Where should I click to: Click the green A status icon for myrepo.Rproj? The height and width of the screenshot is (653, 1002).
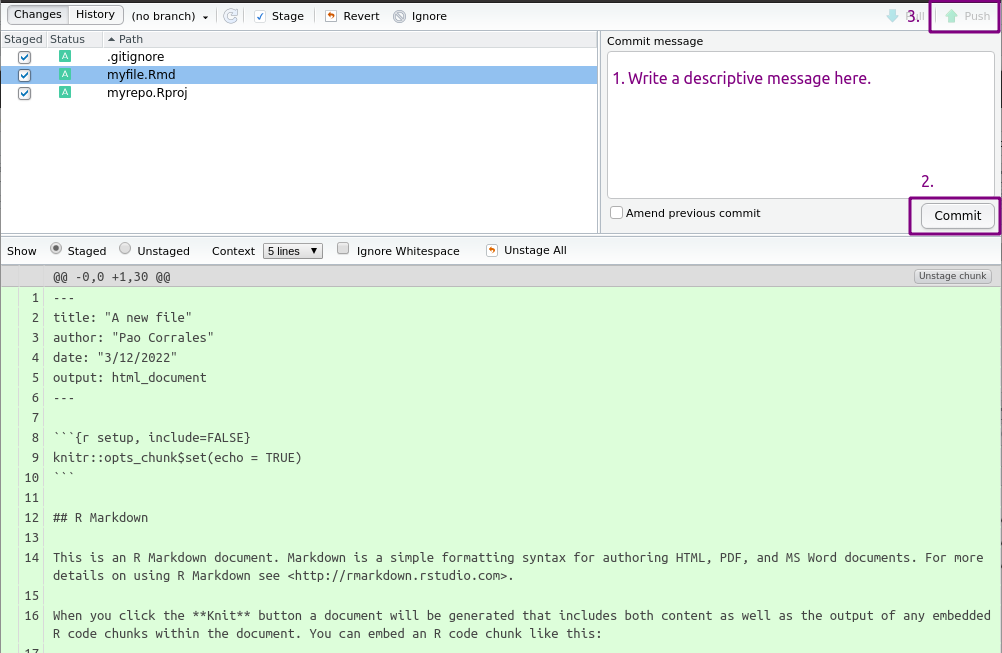(64, 92)
